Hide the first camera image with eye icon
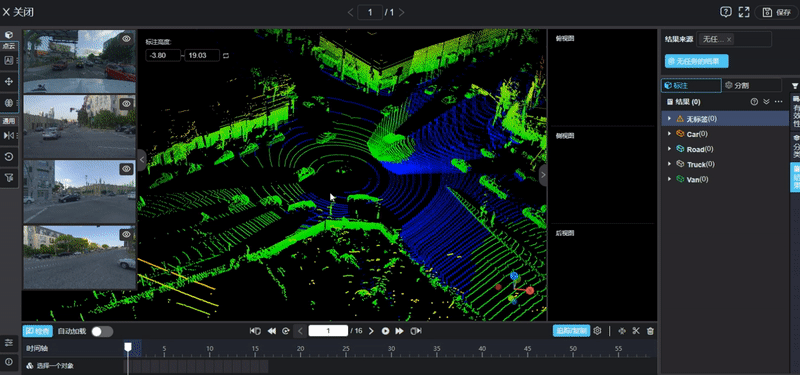 click(x=127, y=39)
